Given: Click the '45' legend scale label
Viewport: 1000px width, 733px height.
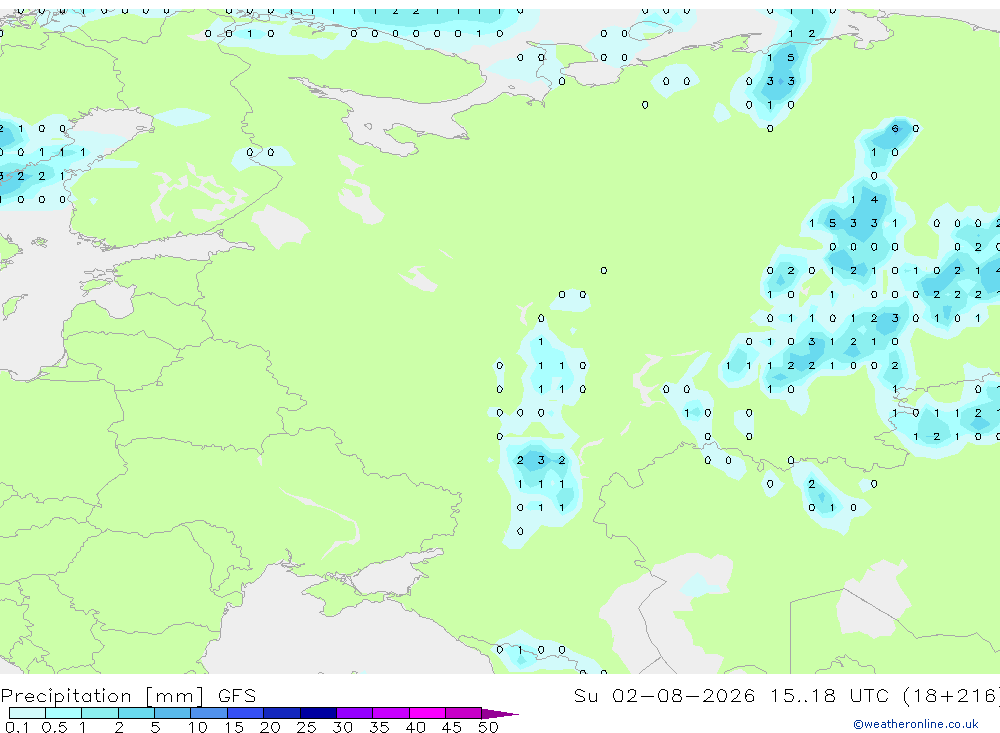Looking at the screenshot, I should point(452,727).
